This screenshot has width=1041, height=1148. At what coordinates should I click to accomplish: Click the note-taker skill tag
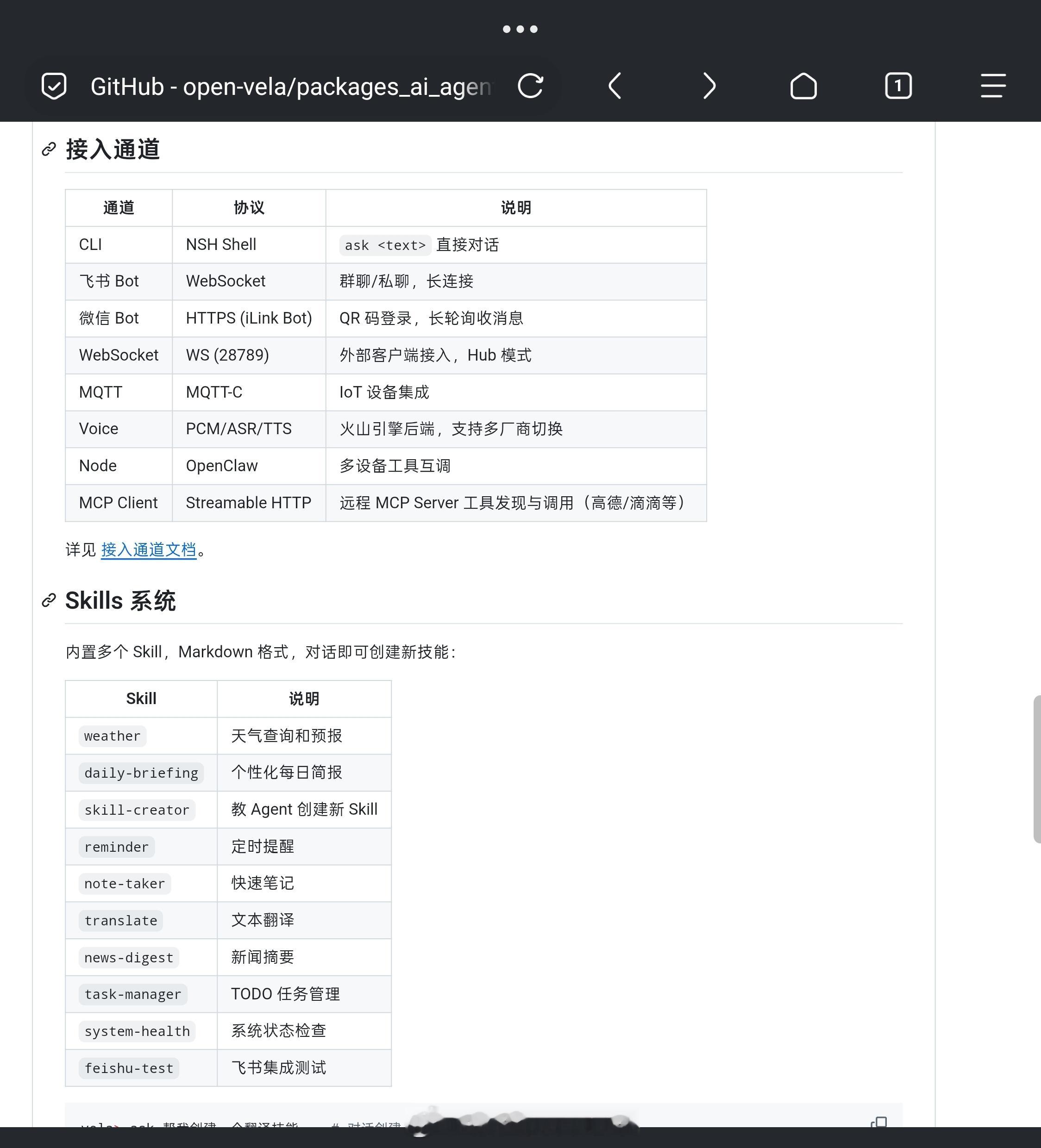(x=124, y=884)
